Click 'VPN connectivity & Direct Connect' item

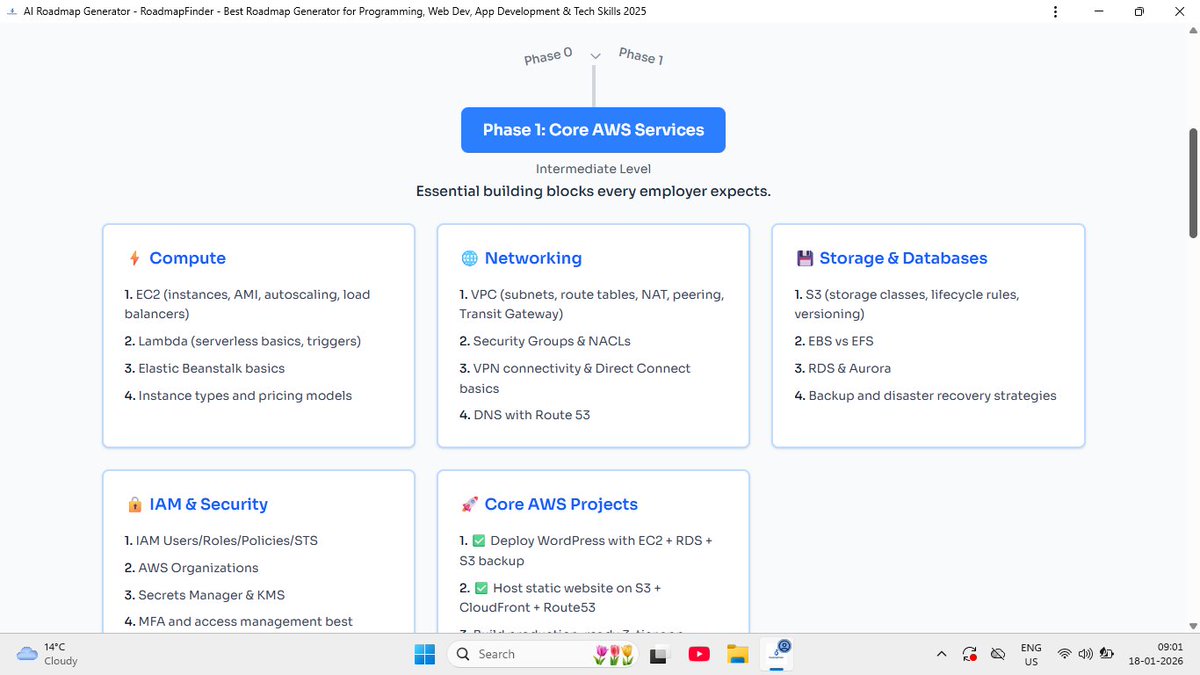point(575,378)
